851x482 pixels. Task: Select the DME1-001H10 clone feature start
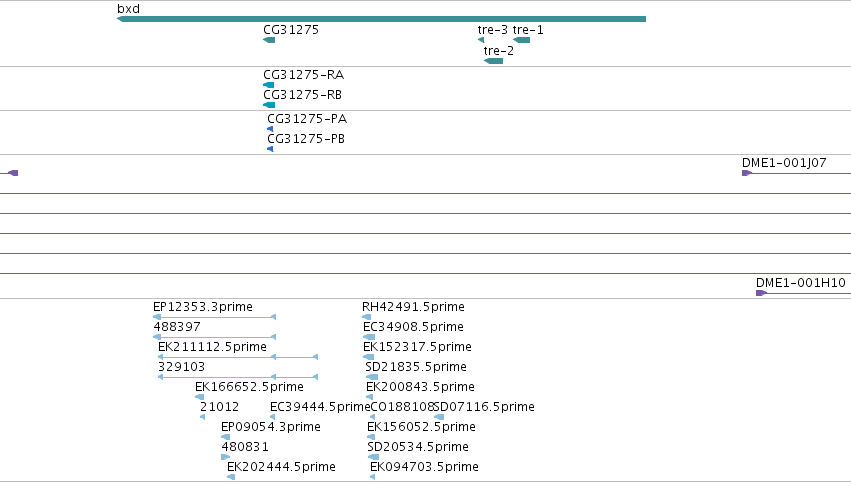(761, 293)
